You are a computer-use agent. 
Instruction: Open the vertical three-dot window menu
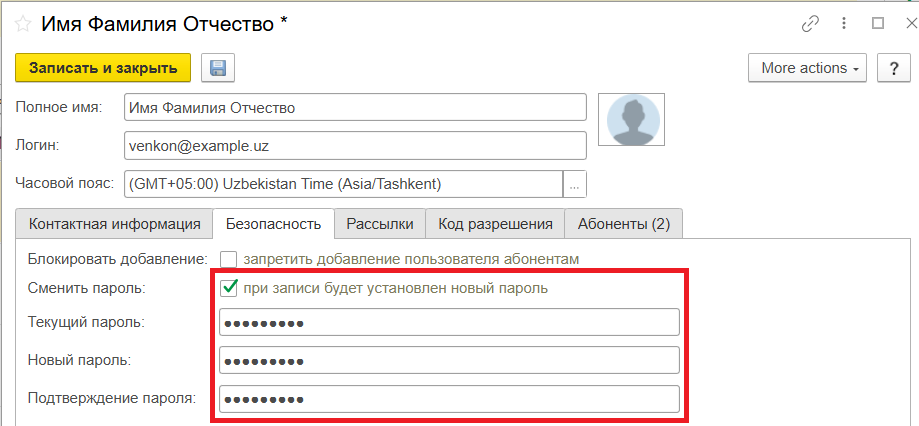tap(845, 24)
